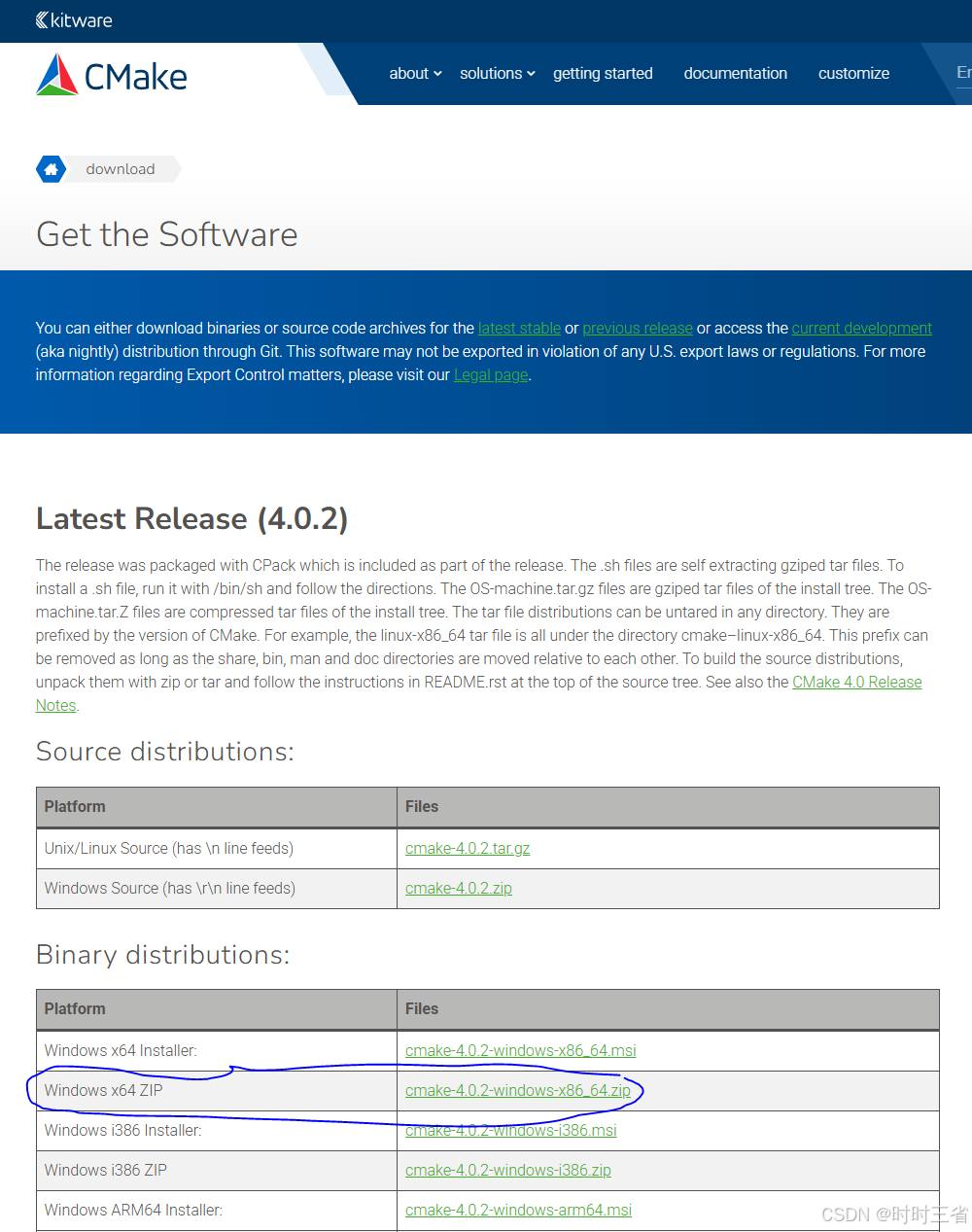
Task: Click 'Windows x64 Installer:' cell
Action: [x=217, y=1051]
